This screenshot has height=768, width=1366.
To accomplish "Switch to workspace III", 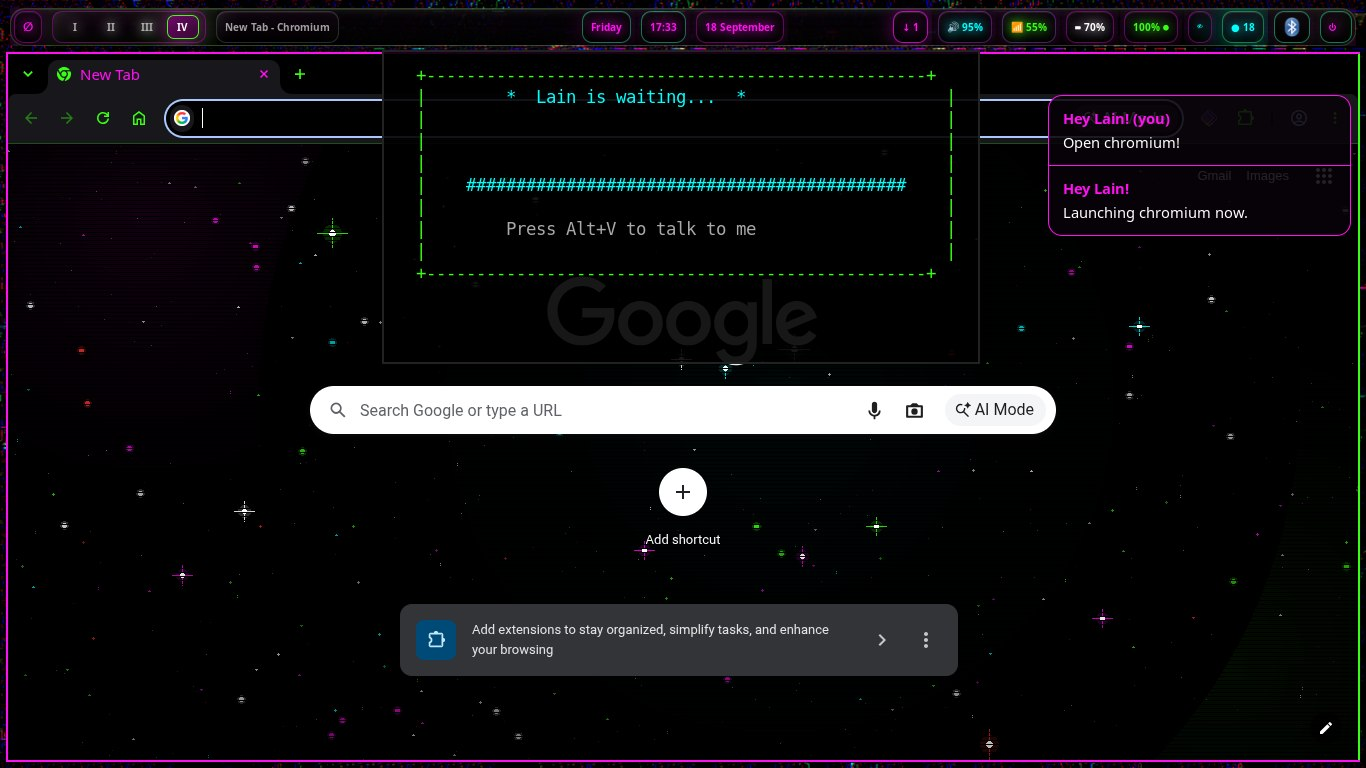I will (x=147, y=27).
